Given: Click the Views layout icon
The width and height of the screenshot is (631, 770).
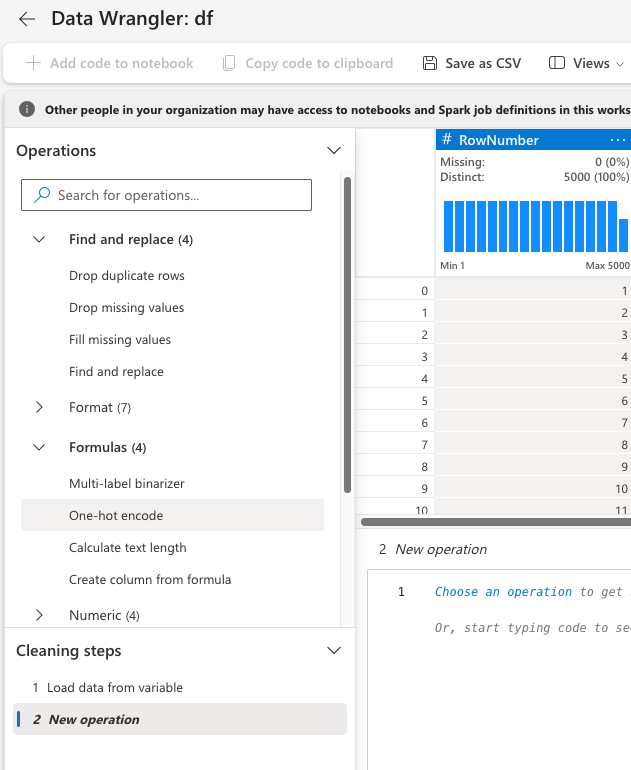Looking at the screenshot, I should (x=557, y=63).
